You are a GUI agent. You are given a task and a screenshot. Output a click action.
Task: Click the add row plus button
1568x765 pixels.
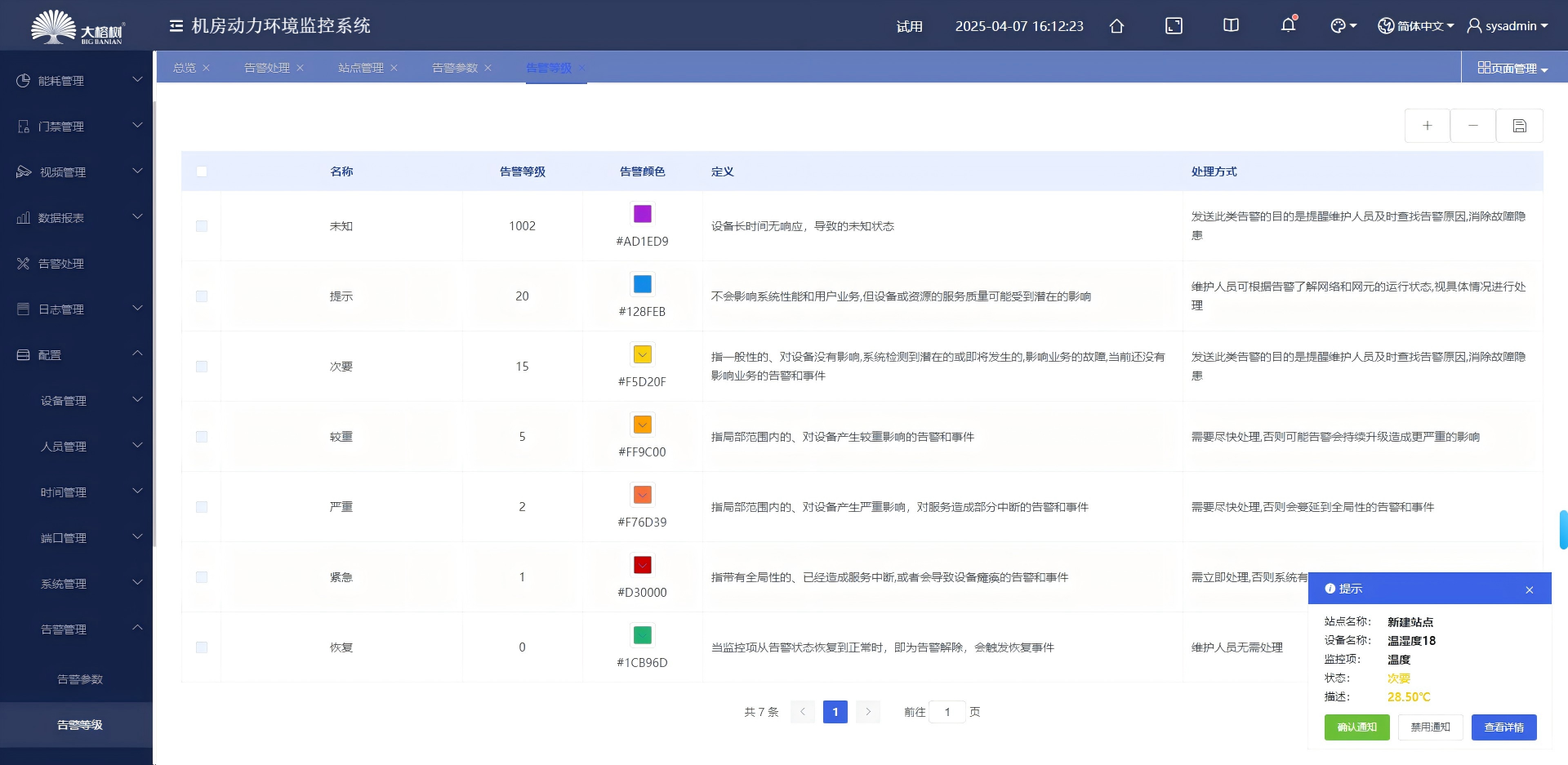(1427, 126)
